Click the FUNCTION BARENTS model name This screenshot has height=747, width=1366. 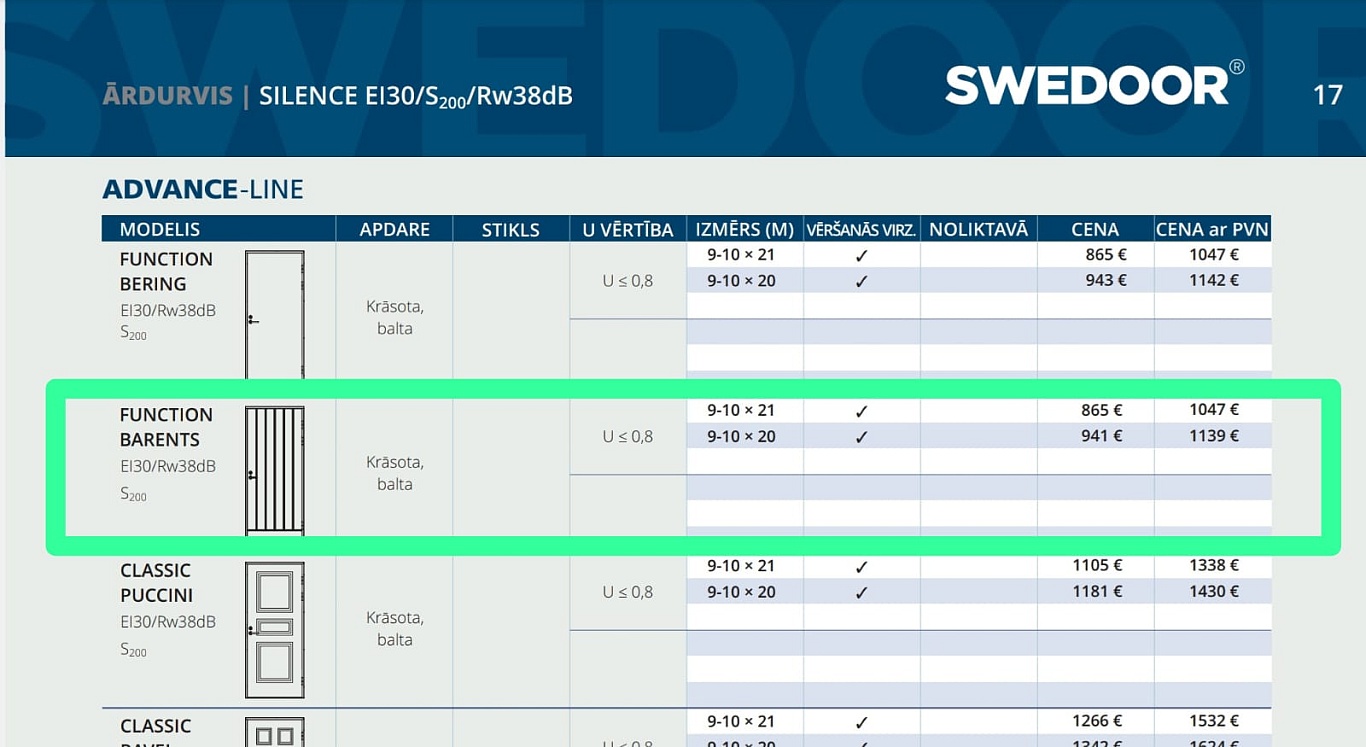pos(166,427)
